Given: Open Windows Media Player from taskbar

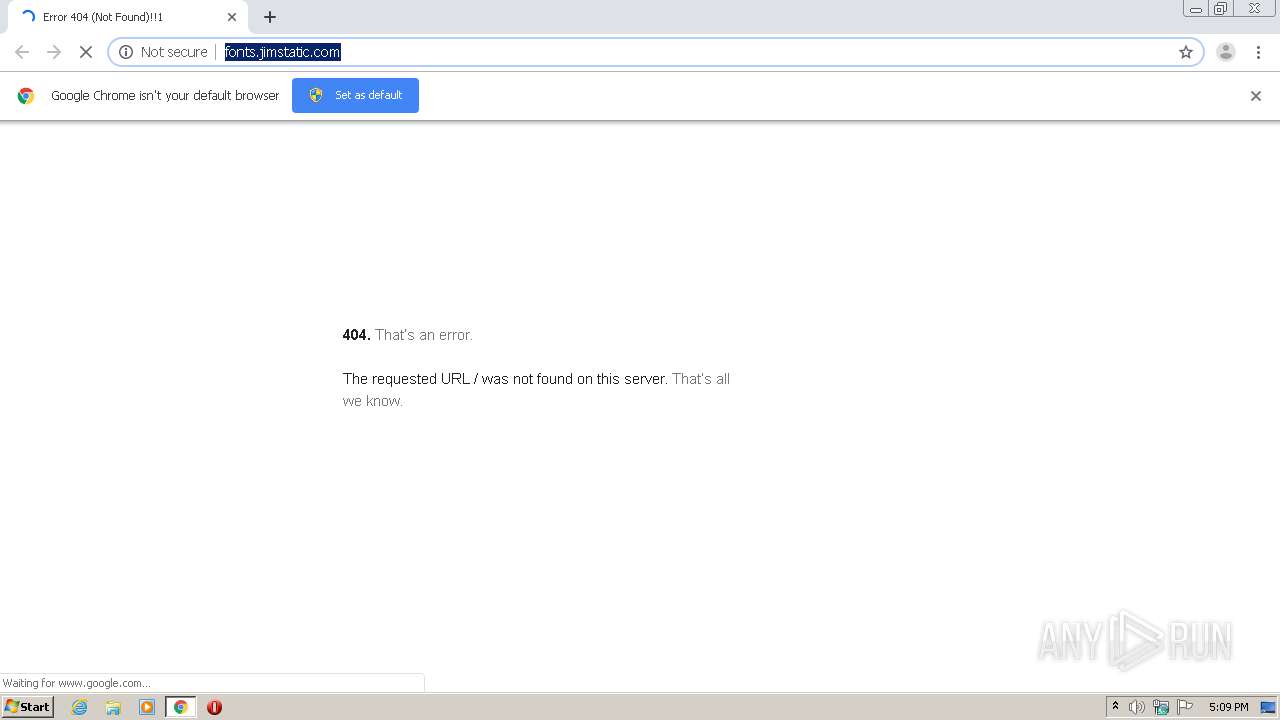Looking at the screenshot, I should click(147, 707).
